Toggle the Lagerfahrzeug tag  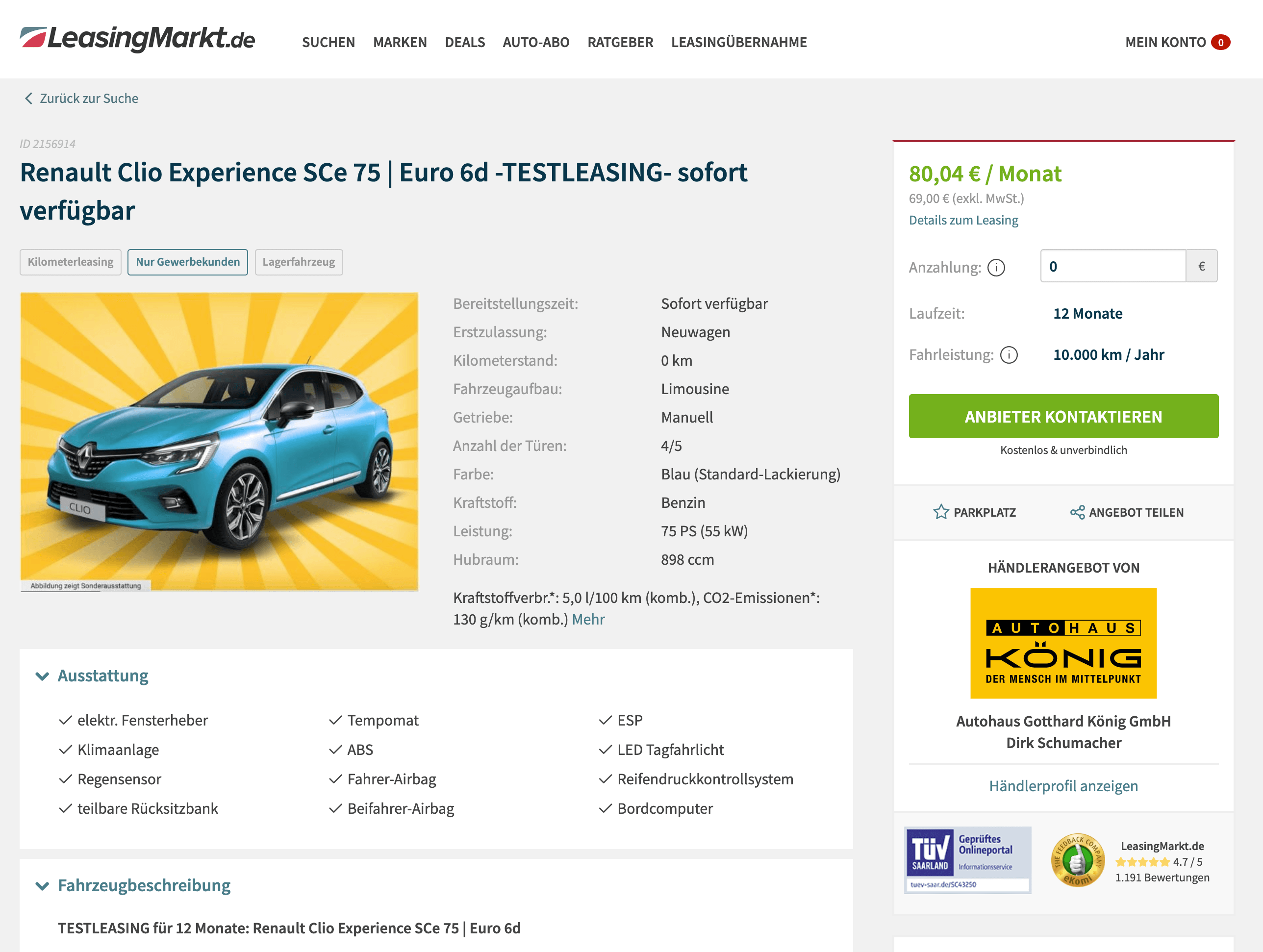tap(299, 262)
